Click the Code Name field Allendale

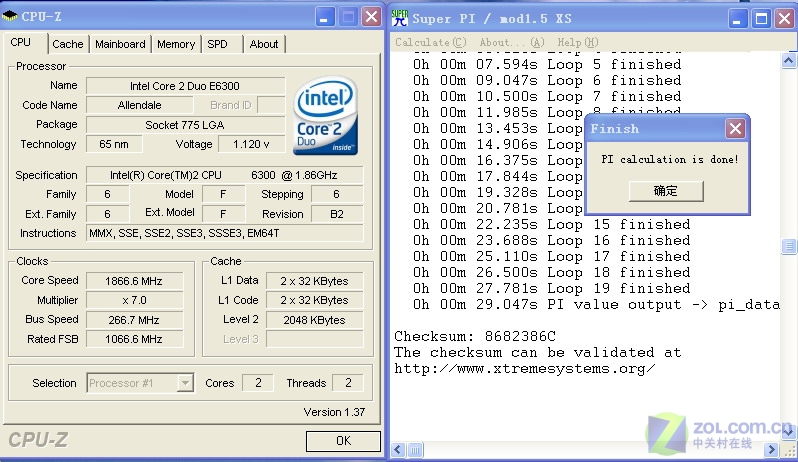click(x=139, y=105)
